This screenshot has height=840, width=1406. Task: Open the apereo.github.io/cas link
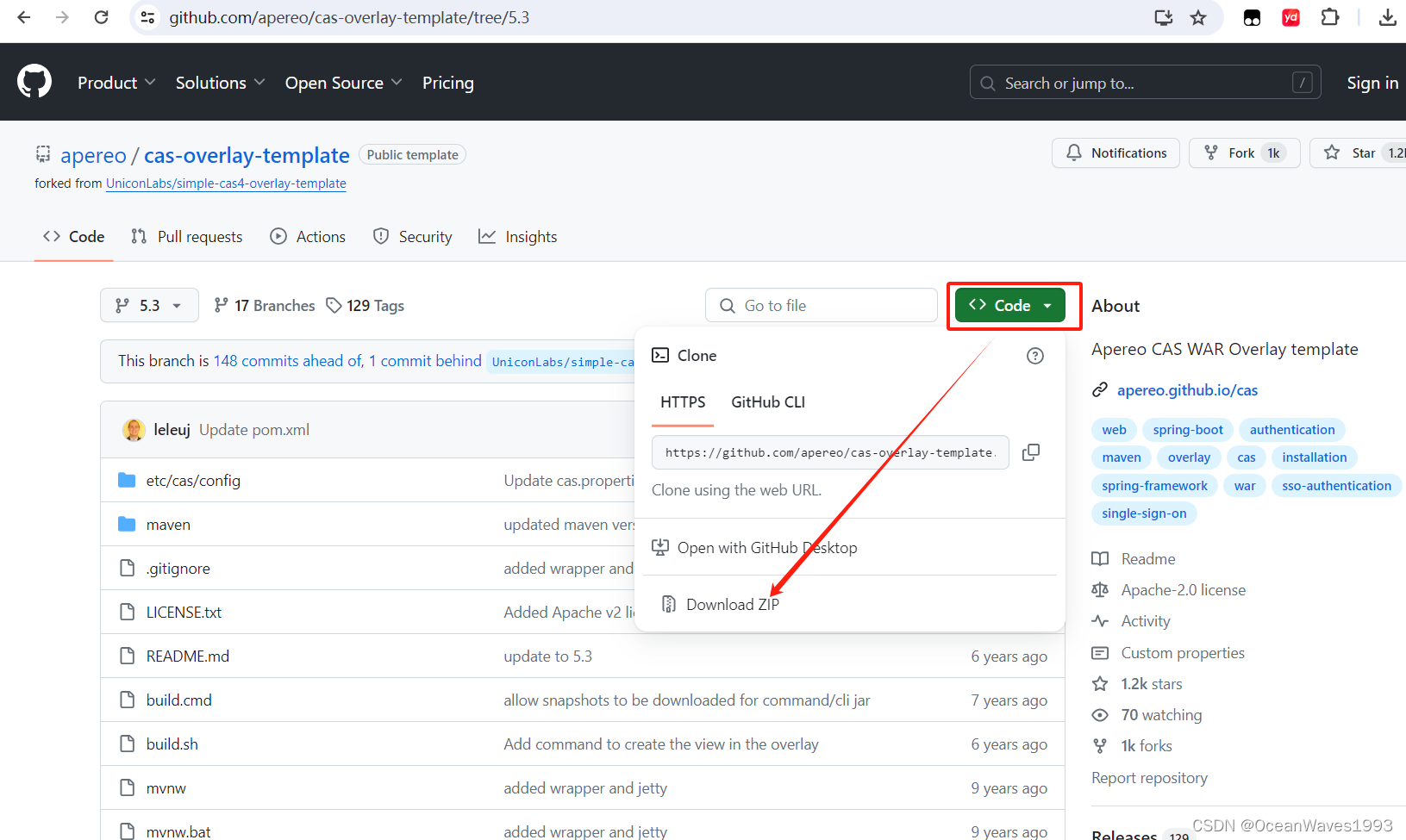1187,390
